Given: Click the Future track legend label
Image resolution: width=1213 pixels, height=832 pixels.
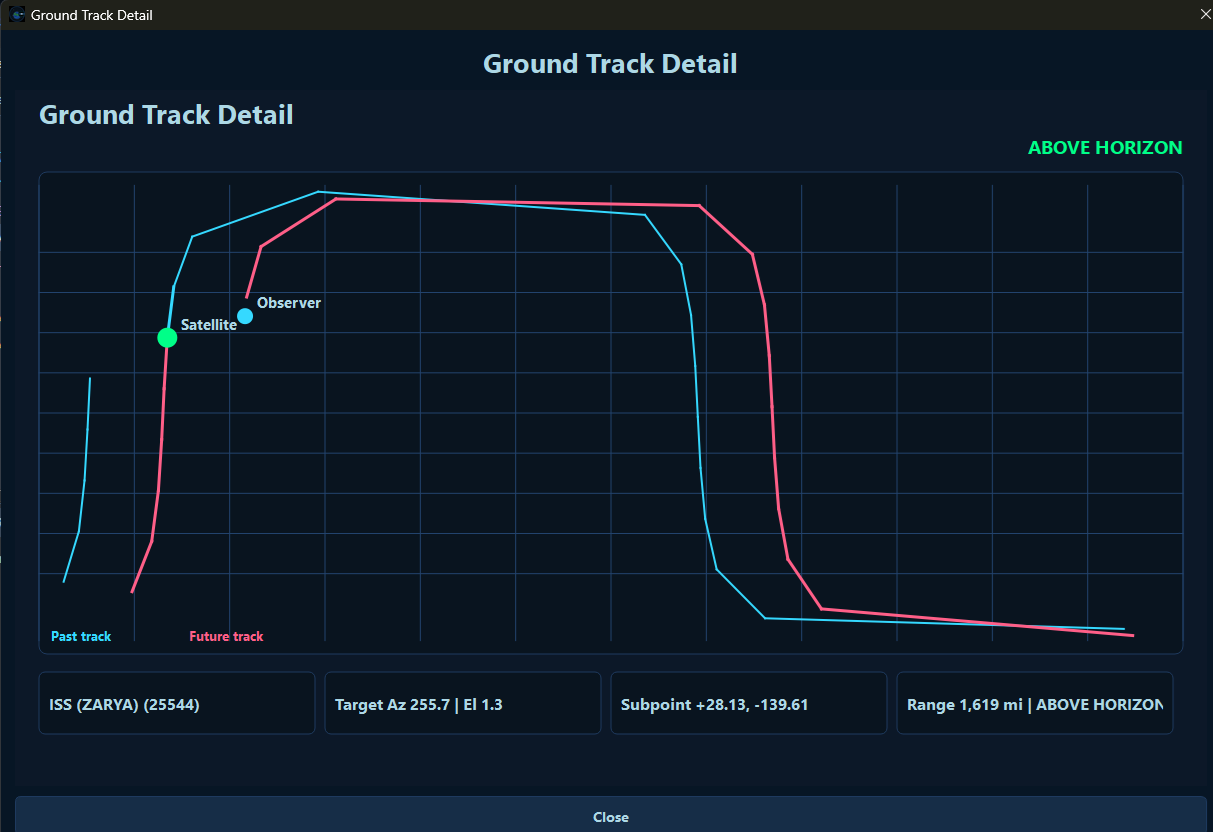Looking at the screenshot, I should [x=226, y=636].
